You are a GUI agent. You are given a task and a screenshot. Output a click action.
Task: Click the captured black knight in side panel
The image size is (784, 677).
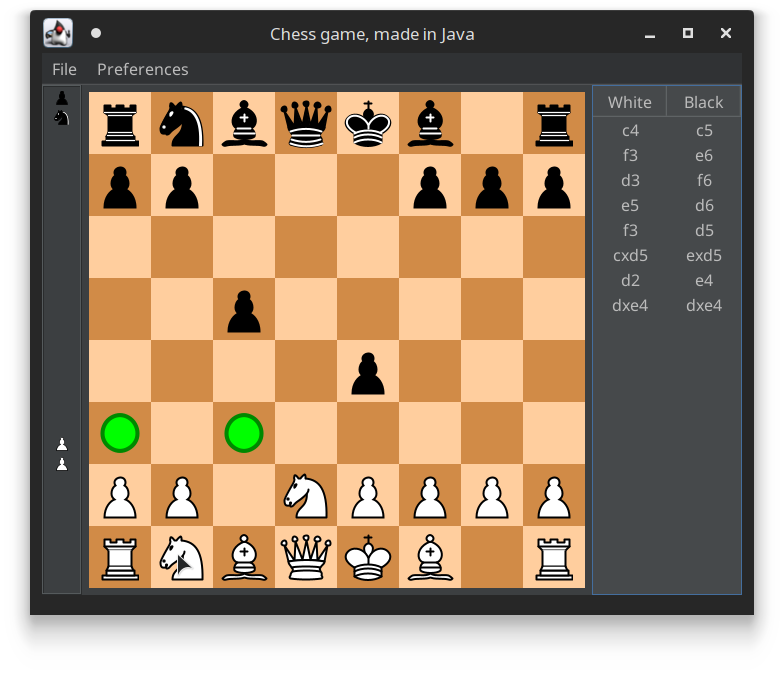point(62,118)
